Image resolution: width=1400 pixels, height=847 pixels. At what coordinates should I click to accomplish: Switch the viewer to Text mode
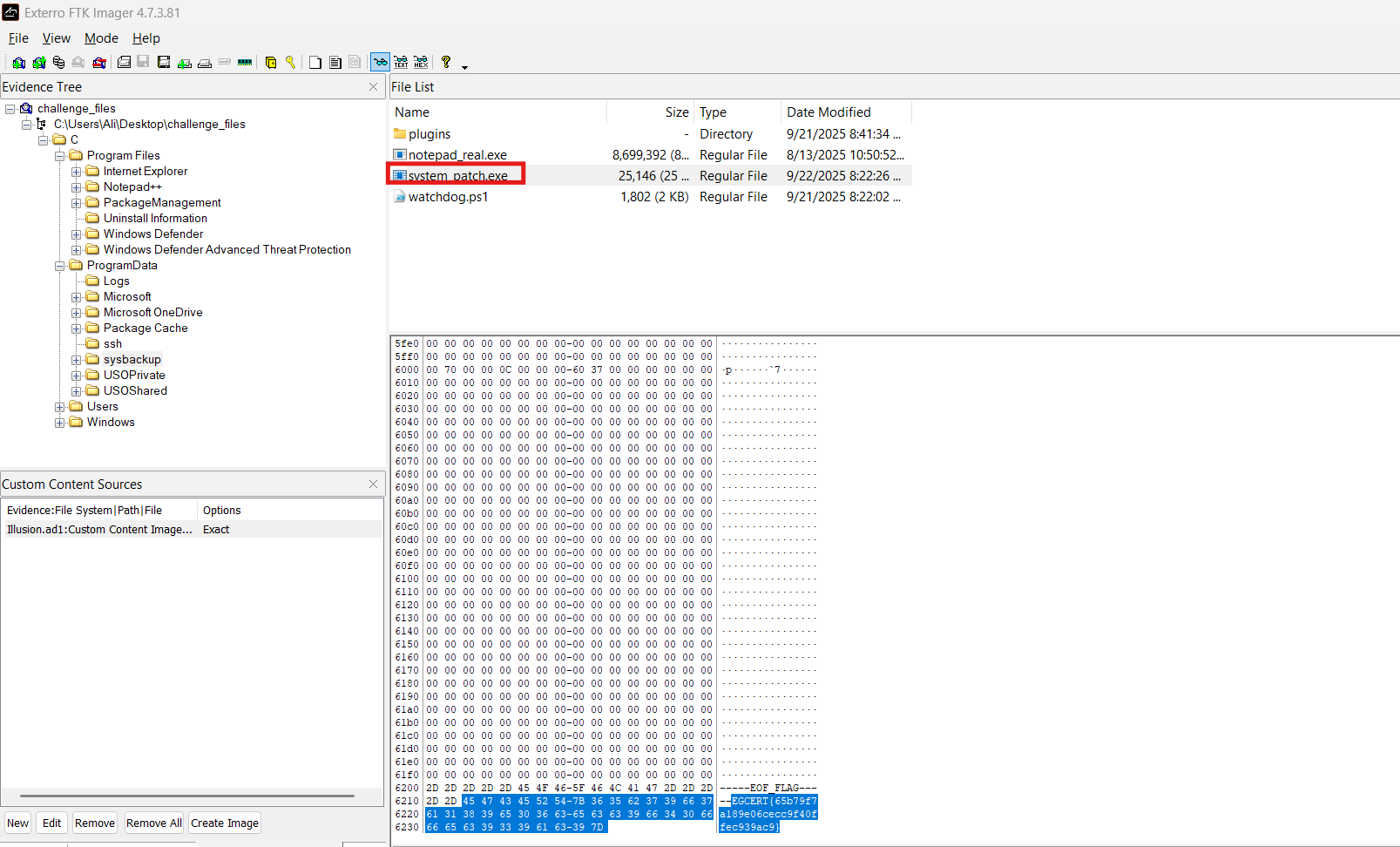click(x=401, y=63)
